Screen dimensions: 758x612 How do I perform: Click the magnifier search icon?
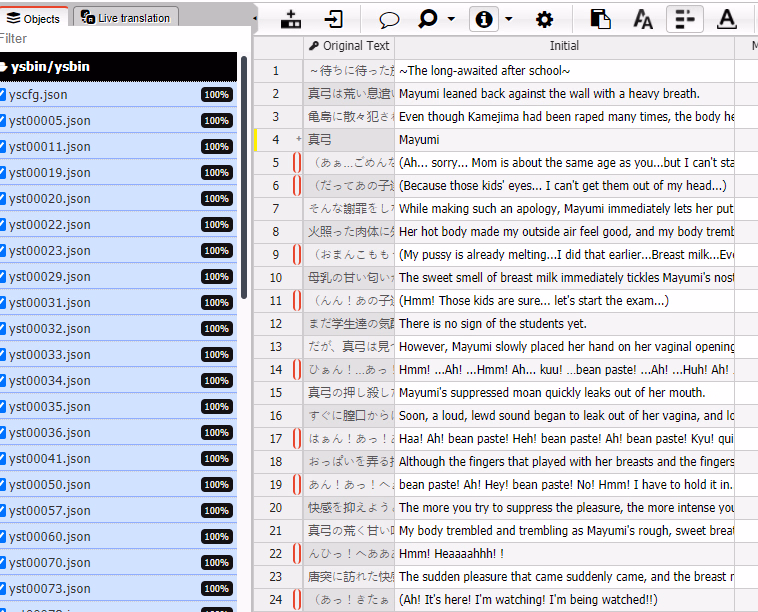click(428, 19)
